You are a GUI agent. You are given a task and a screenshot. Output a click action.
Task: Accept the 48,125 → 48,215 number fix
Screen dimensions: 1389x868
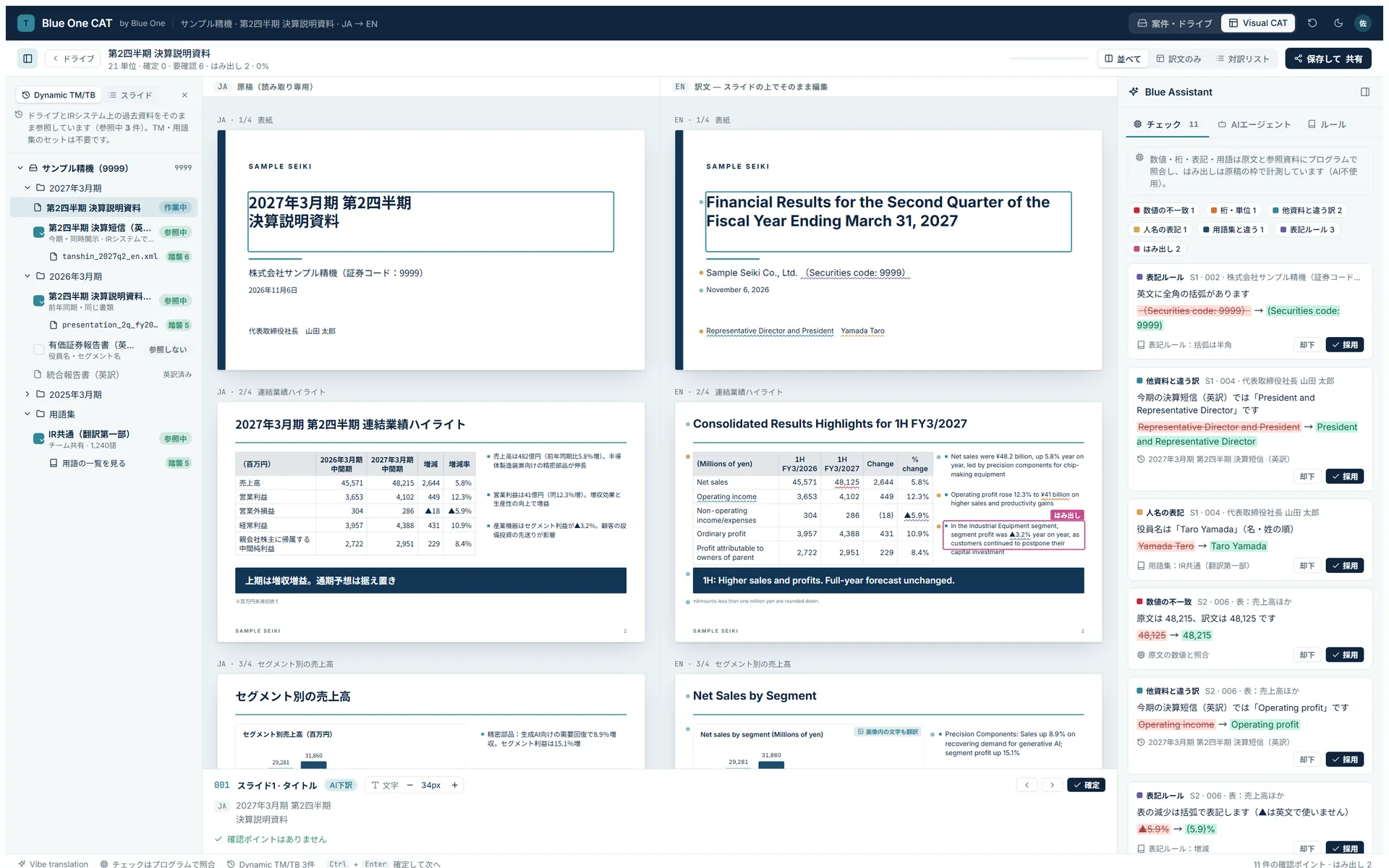[1344, 655]
